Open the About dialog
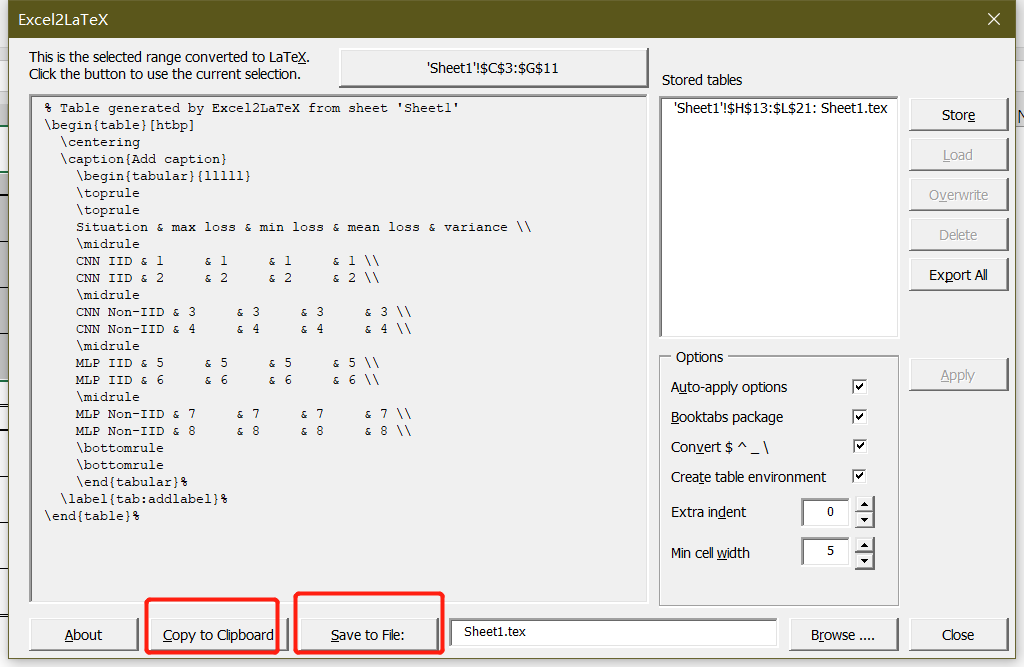 (83, 634)
